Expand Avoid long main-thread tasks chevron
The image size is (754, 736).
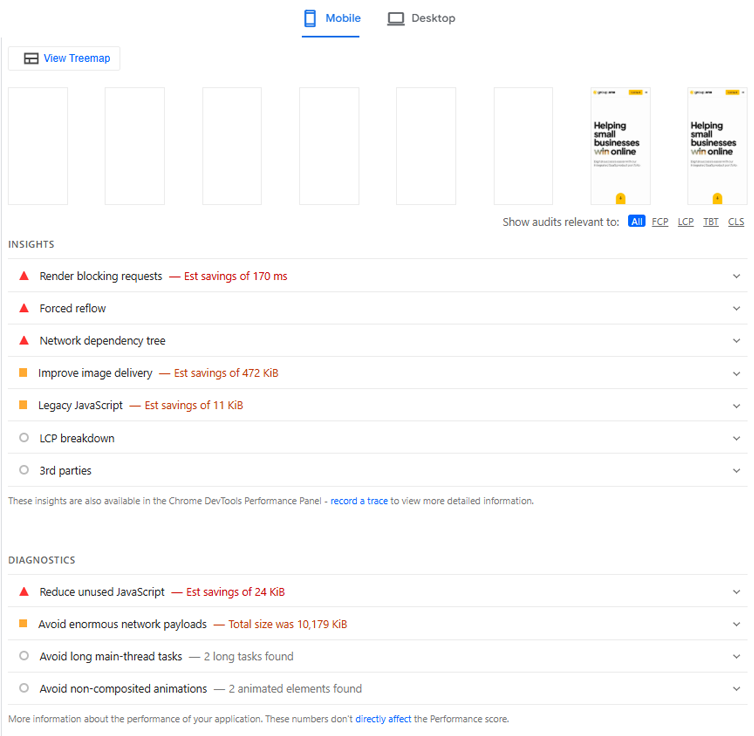click(737, 657)
